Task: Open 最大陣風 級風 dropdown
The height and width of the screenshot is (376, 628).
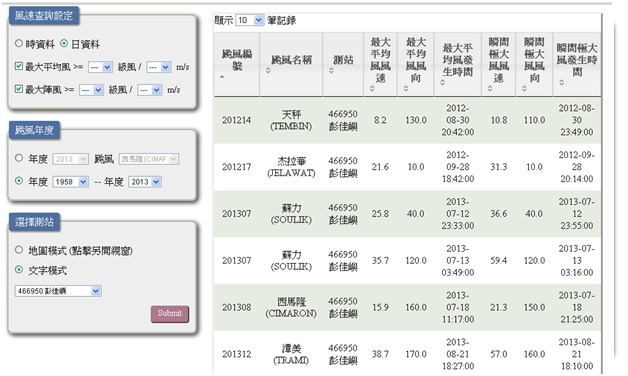Action: (x=91, y=90)
